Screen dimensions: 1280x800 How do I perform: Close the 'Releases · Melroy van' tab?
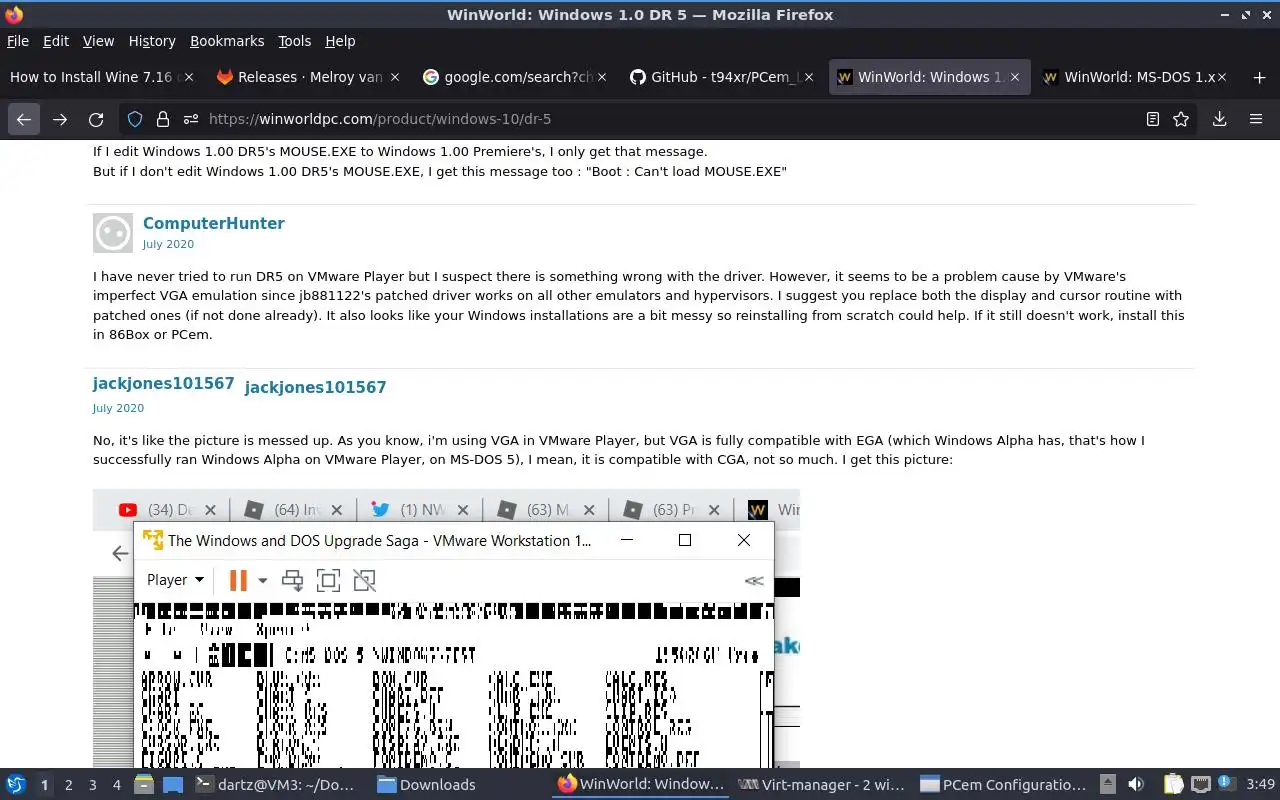(395, 77)
